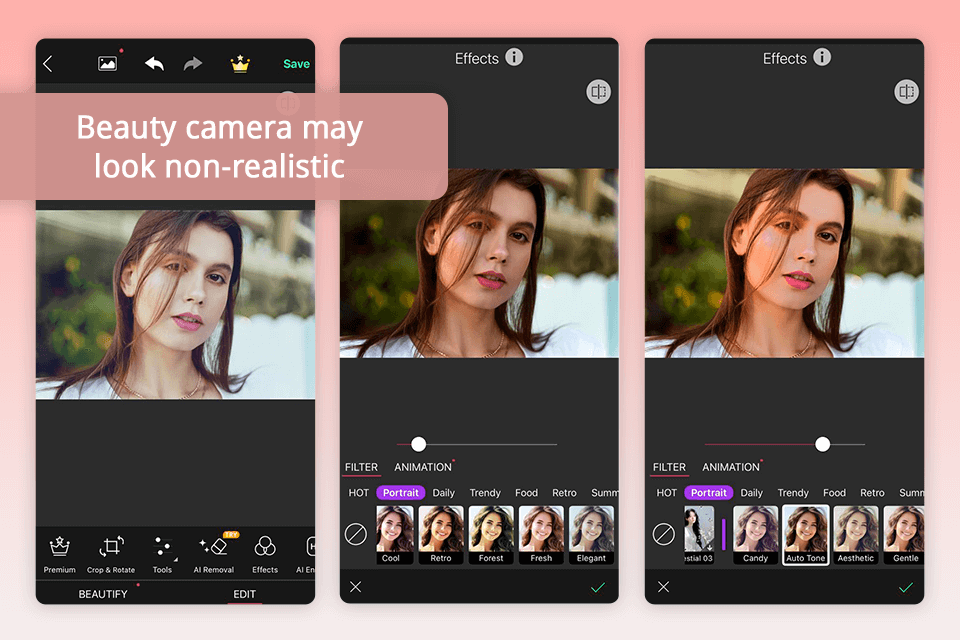Apply the Forest filter thumbnail
The width and height of the screenshot is (960, 640).
click(491, 535)
